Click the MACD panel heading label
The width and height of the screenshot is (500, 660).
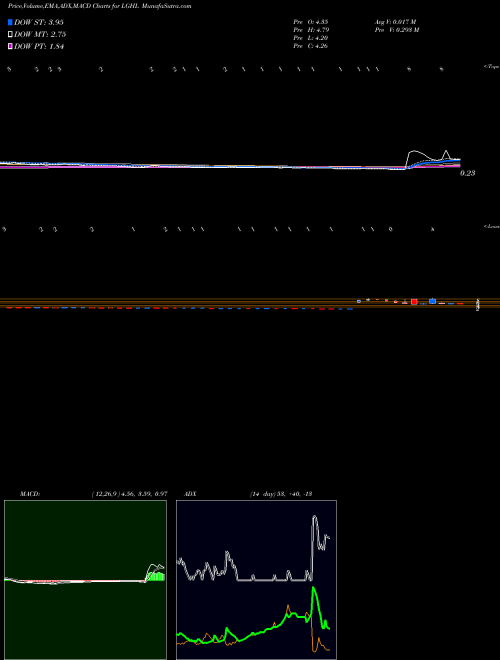pyautogui.click(x=30, y=494)
